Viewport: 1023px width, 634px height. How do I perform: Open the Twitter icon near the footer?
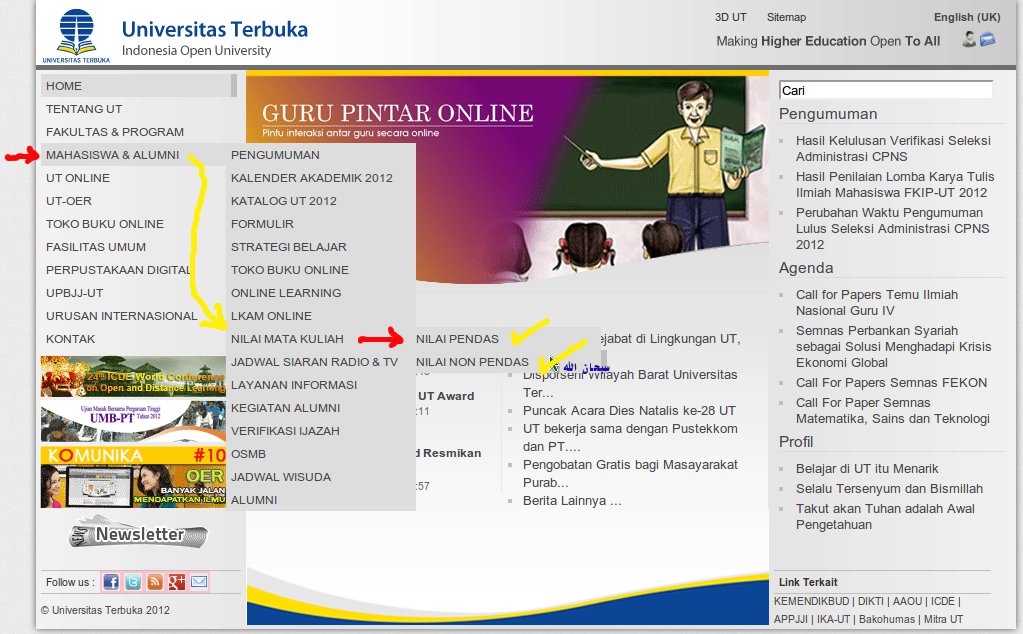click(x=133, y=581)
